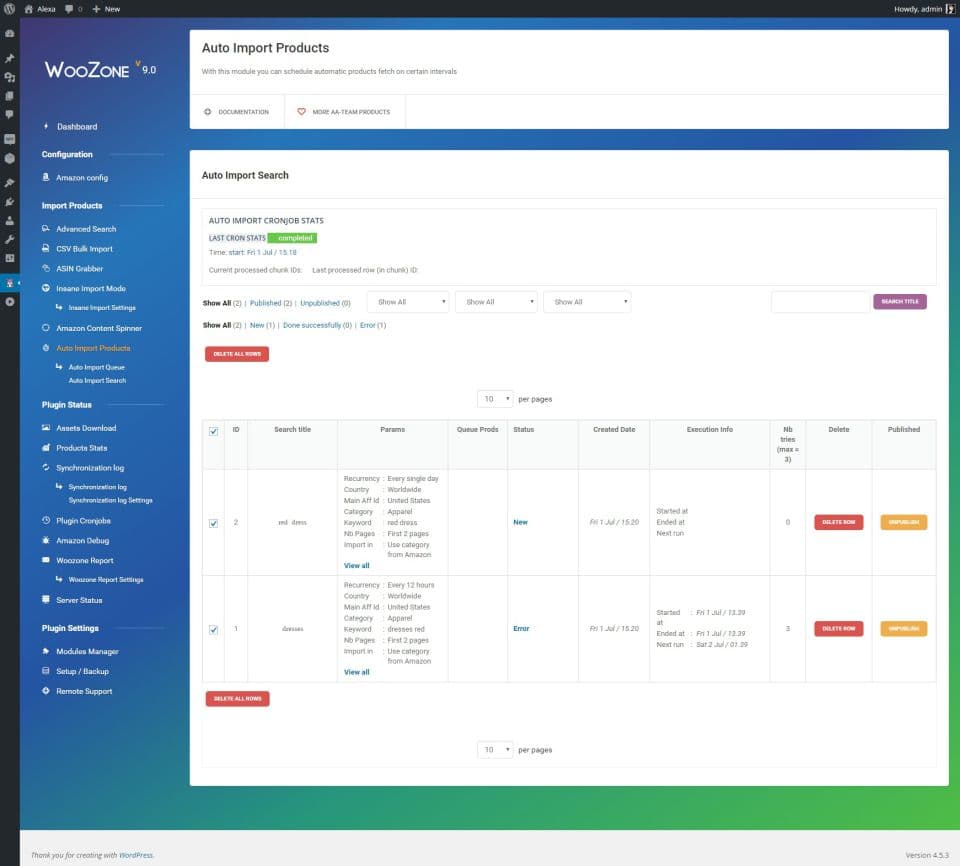The image size is (960, 866).
Task: Click the New status of row 2
Action: click(520, 522)
